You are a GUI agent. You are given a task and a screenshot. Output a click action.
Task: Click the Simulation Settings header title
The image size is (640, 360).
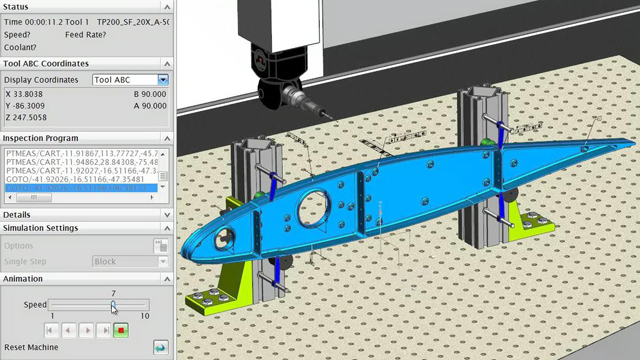[40, 228]
